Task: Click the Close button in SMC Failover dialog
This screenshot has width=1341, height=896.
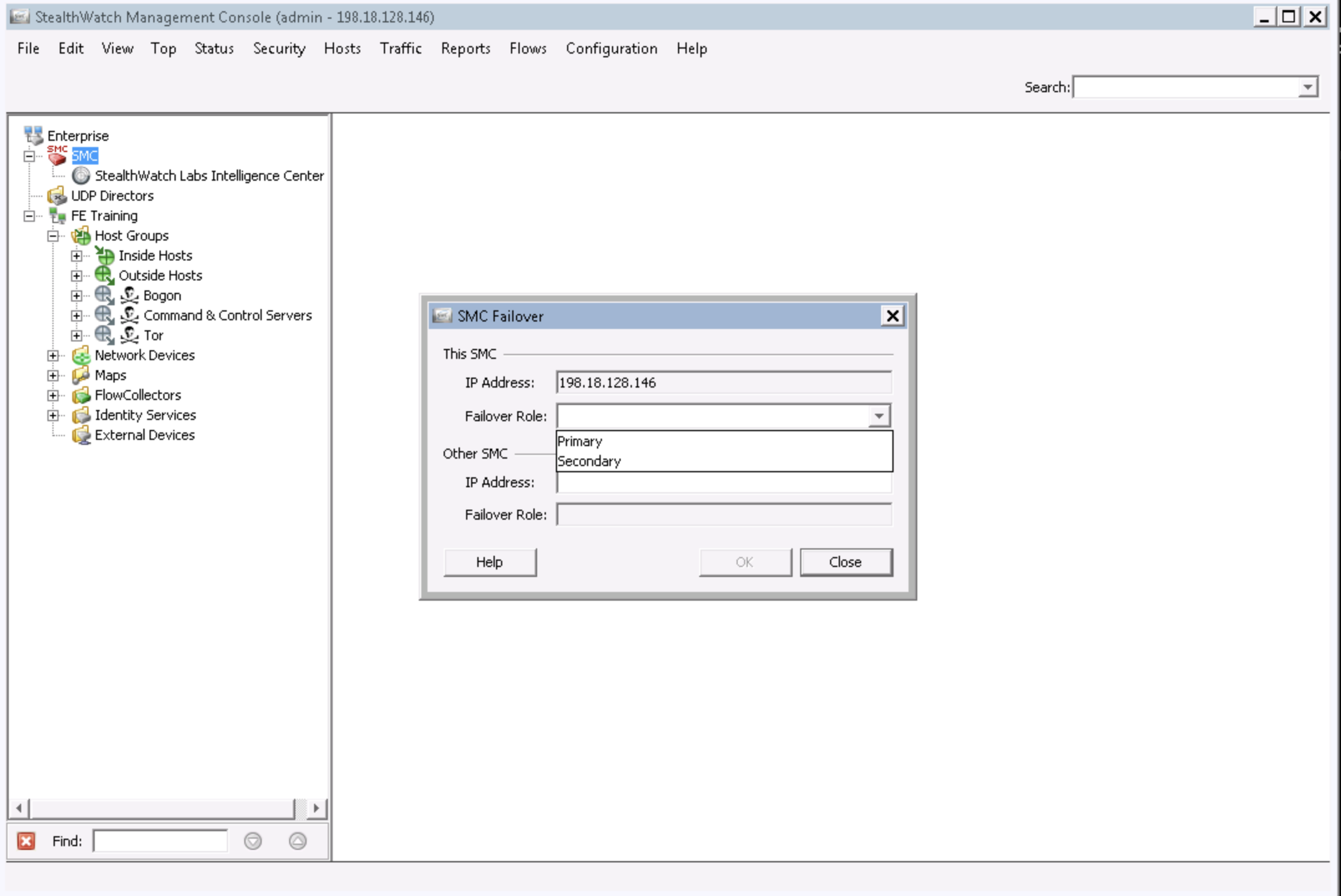Action: point(846,561)
